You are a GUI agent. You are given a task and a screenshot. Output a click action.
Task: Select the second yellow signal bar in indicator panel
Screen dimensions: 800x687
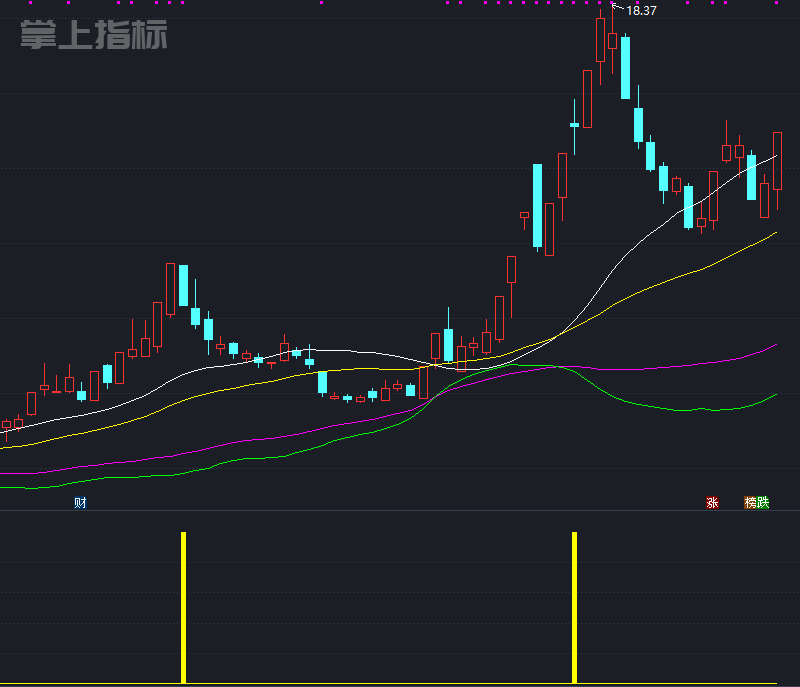[x=574, y=607]
